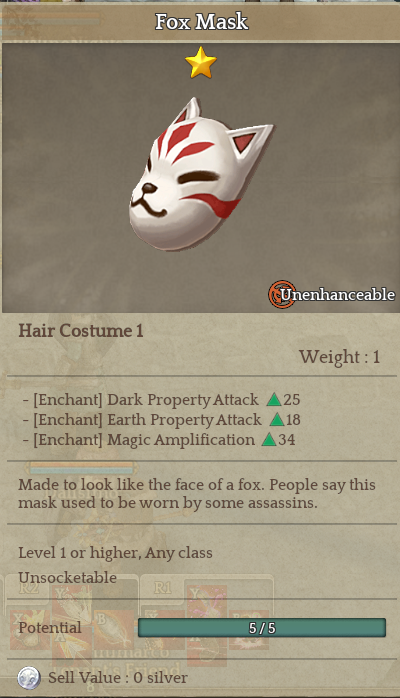
Task: Click the Unsocketable label
Action: click(x=68, y=577)
